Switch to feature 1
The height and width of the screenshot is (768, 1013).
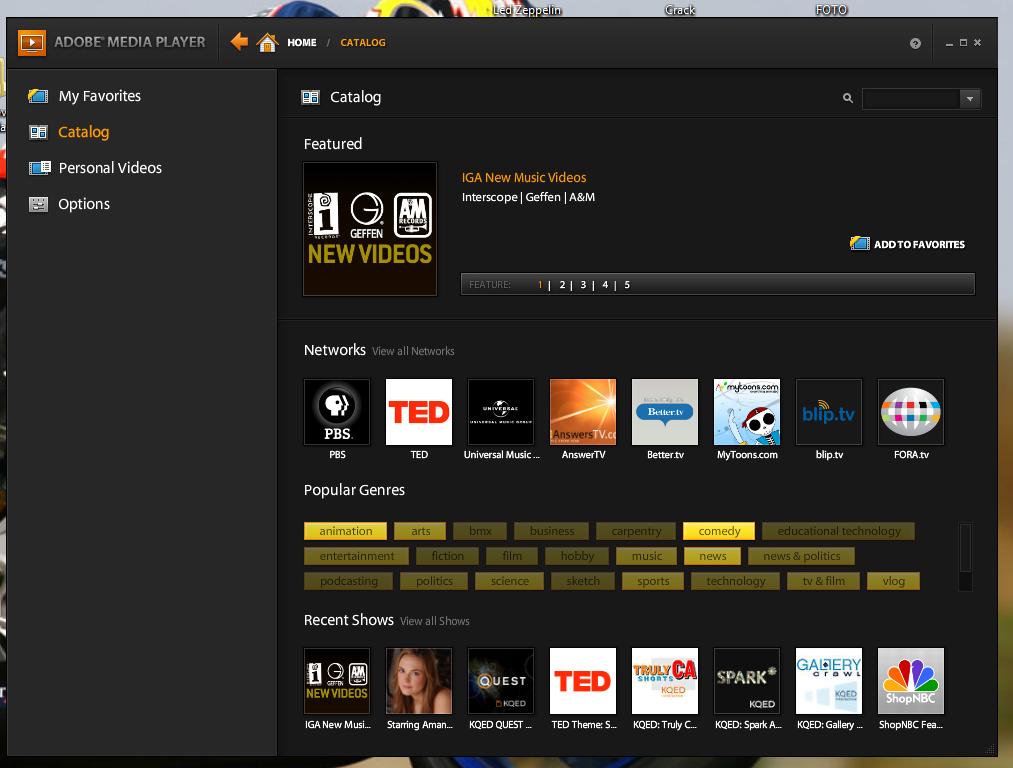(x=540, y=285)
